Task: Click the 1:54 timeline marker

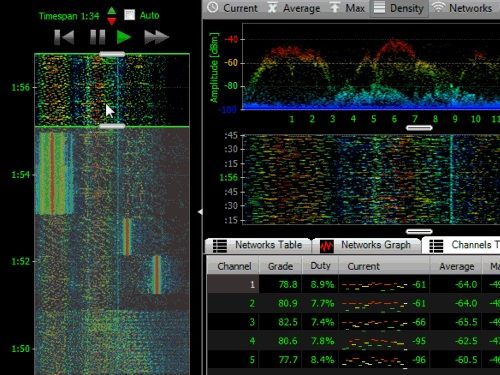Action: [x=20, y=174]
